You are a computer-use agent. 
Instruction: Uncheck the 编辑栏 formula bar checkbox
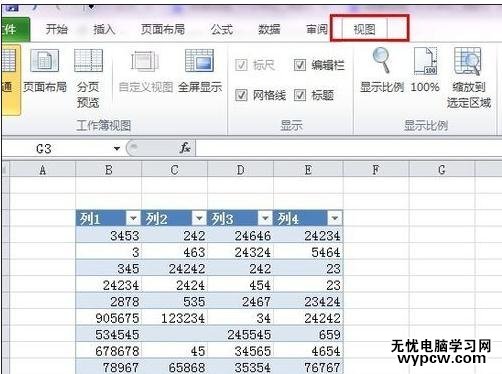[300, 65]
